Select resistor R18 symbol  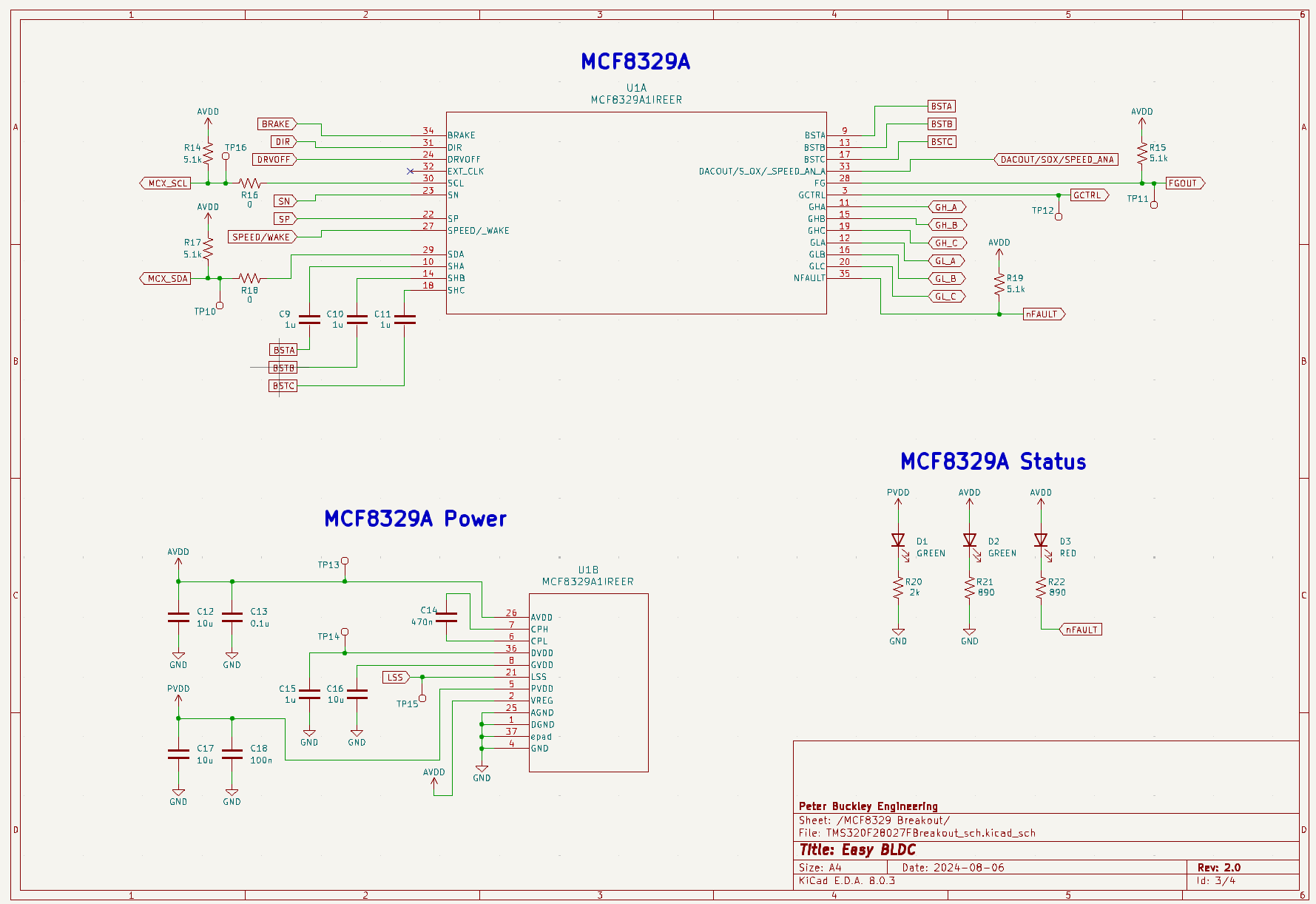click(x=249, y=278)
